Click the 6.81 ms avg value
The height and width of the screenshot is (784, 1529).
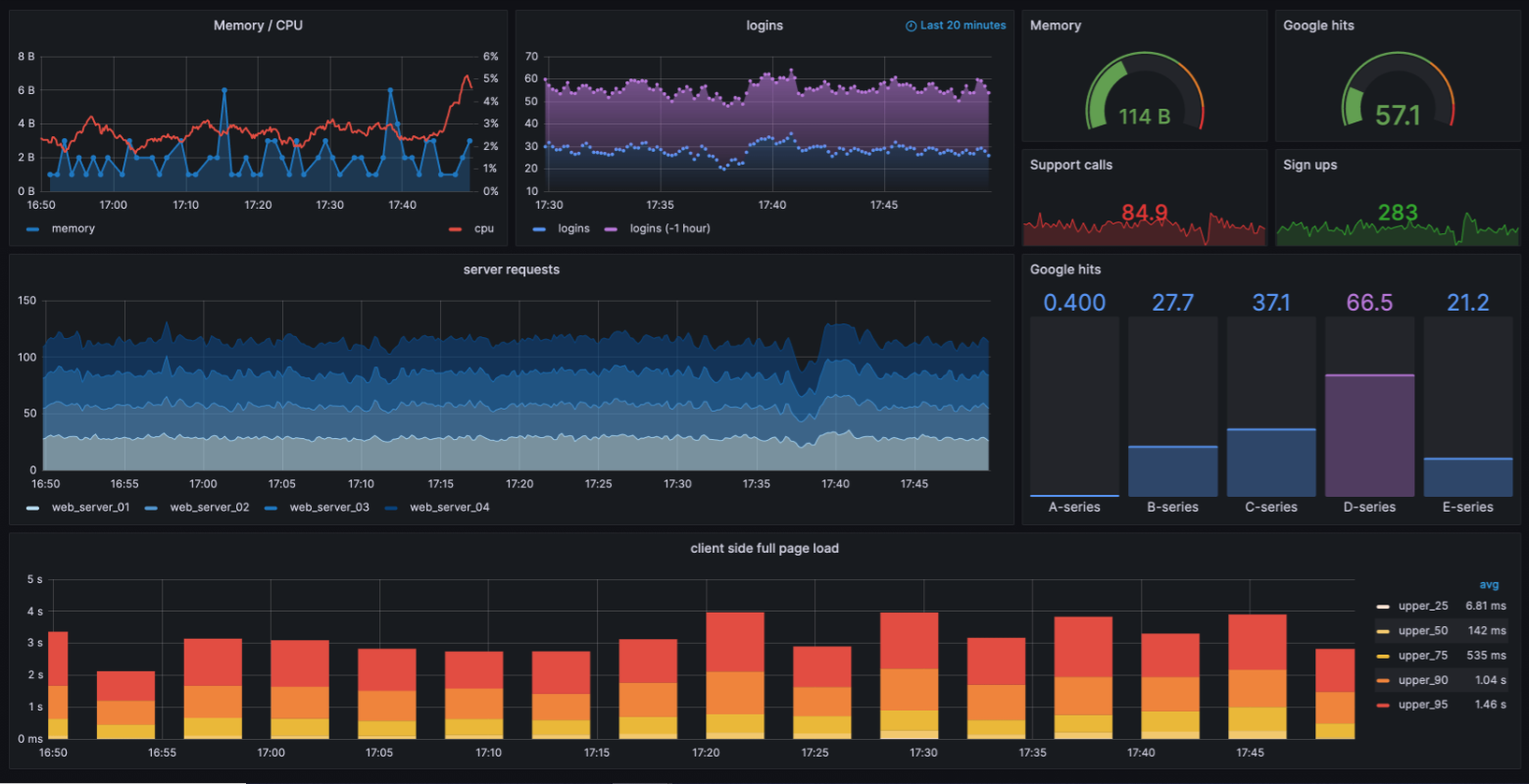pyautogui.click(x=1486, y=606)
